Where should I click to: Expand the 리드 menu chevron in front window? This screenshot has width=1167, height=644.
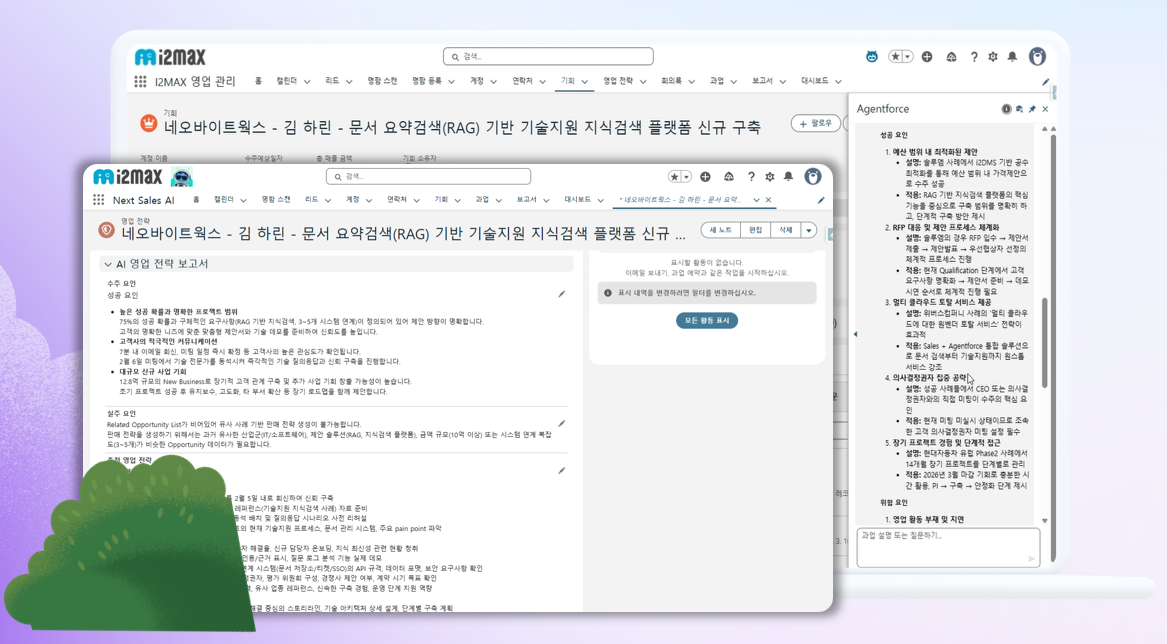tap(327, 200)
